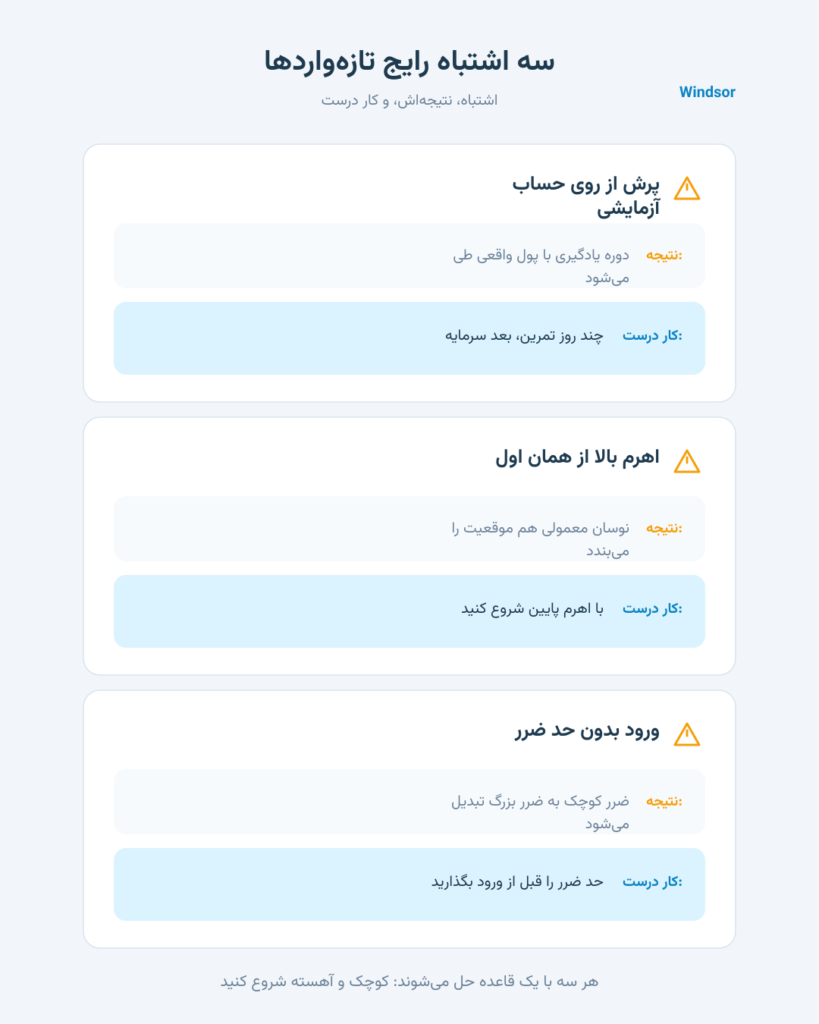Select the heading اهرم بالا از همان اول
The image size is (819, 1024).
577,457
